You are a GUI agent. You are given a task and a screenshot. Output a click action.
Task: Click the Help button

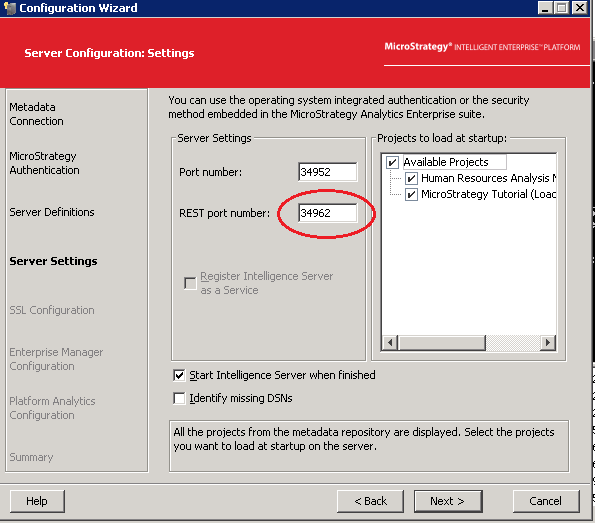click(37, 501)
